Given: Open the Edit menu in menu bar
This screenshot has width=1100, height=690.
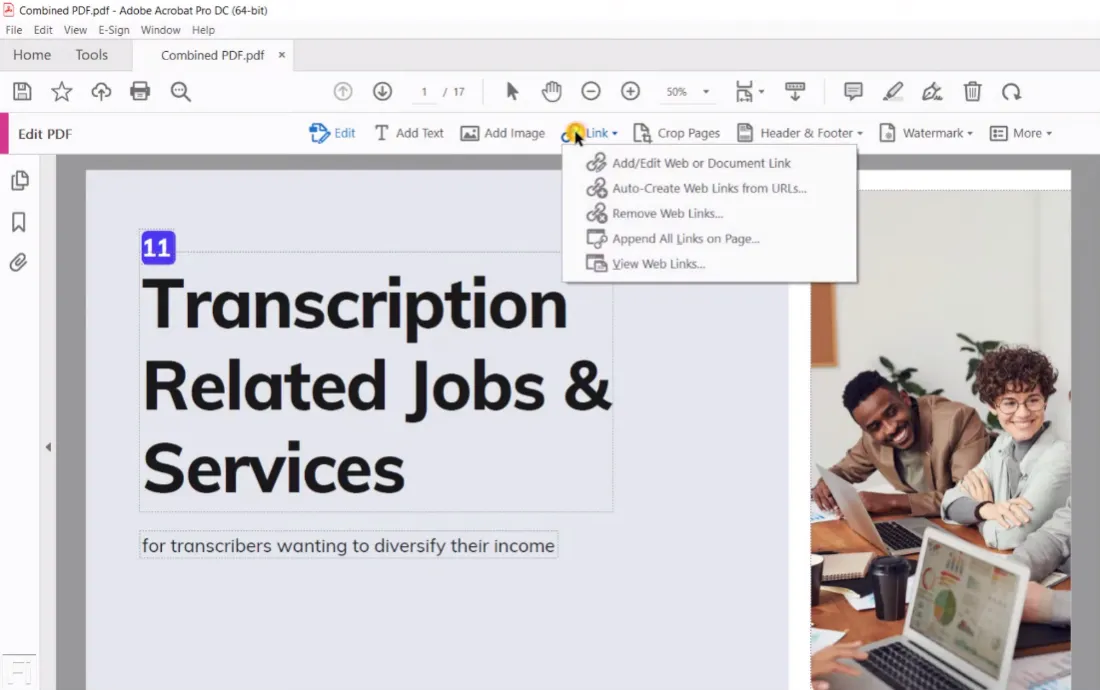Looking at the screenshot, I should coord(43,30).
